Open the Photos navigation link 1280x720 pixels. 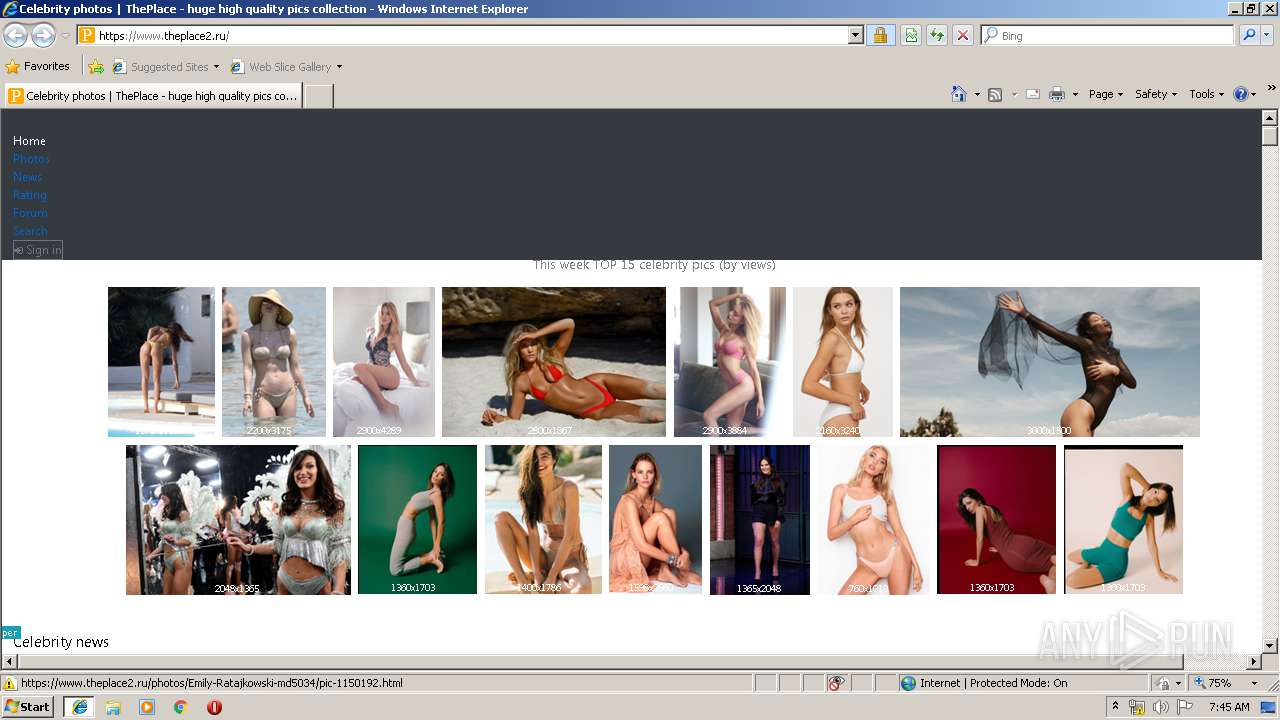tap(31, 159)
